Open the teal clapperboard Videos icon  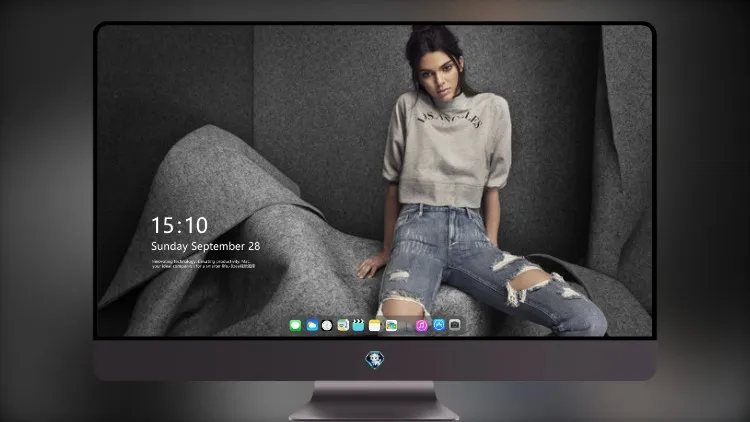pyautogui.click(x=358, y=326)
